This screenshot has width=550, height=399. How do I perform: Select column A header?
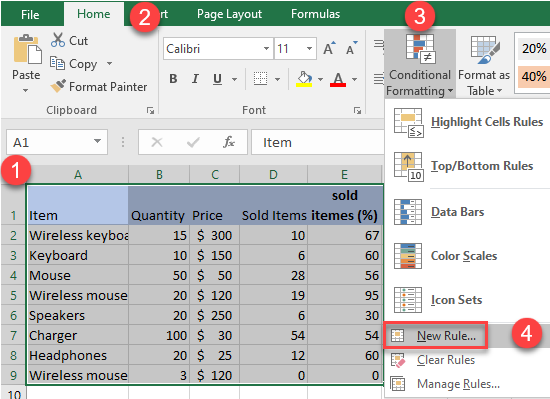click(78, 174)
